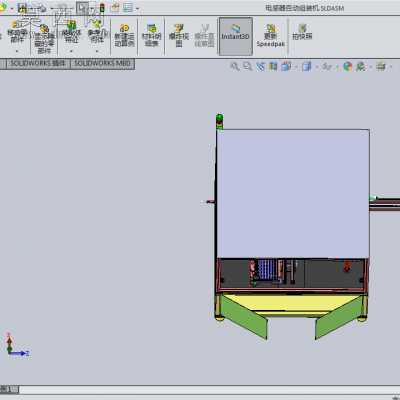Click Previous View icon
The width and height of the screenshot is (400, 400).
[x=260, y=66]
